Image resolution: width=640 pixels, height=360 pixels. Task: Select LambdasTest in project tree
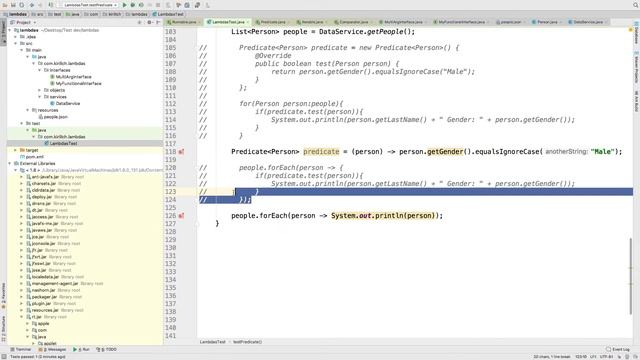63,144
